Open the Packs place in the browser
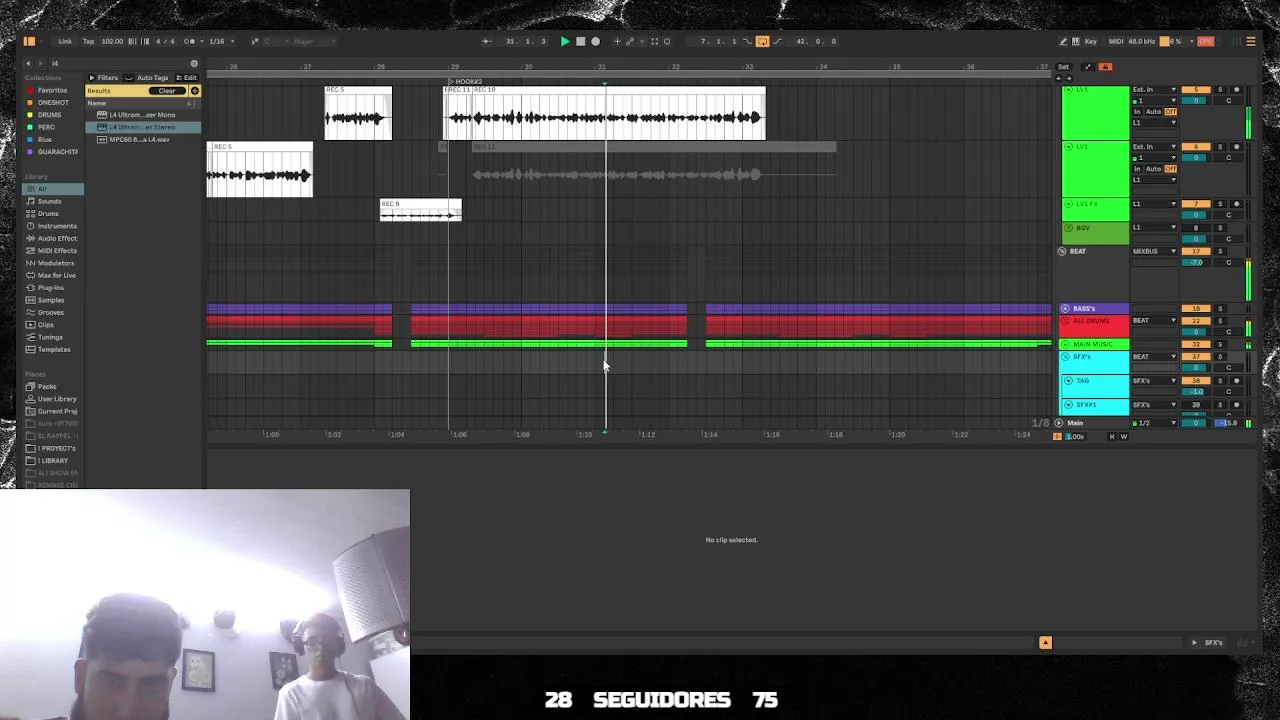 (x=47, y=386)
